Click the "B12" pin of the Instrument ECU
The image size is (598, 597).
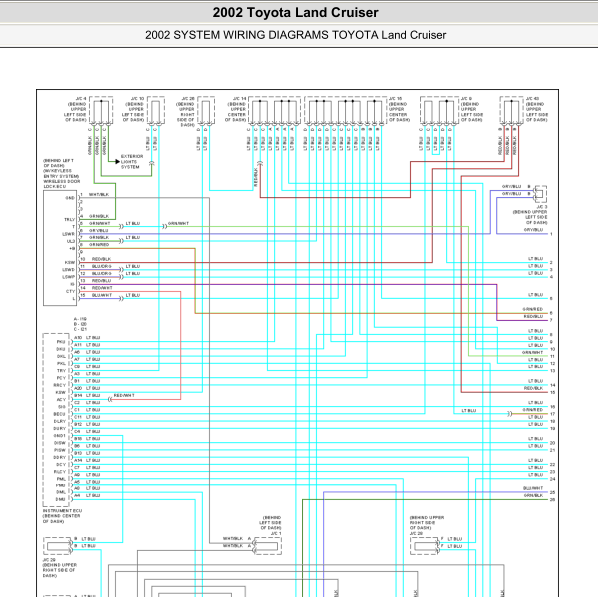78,424
